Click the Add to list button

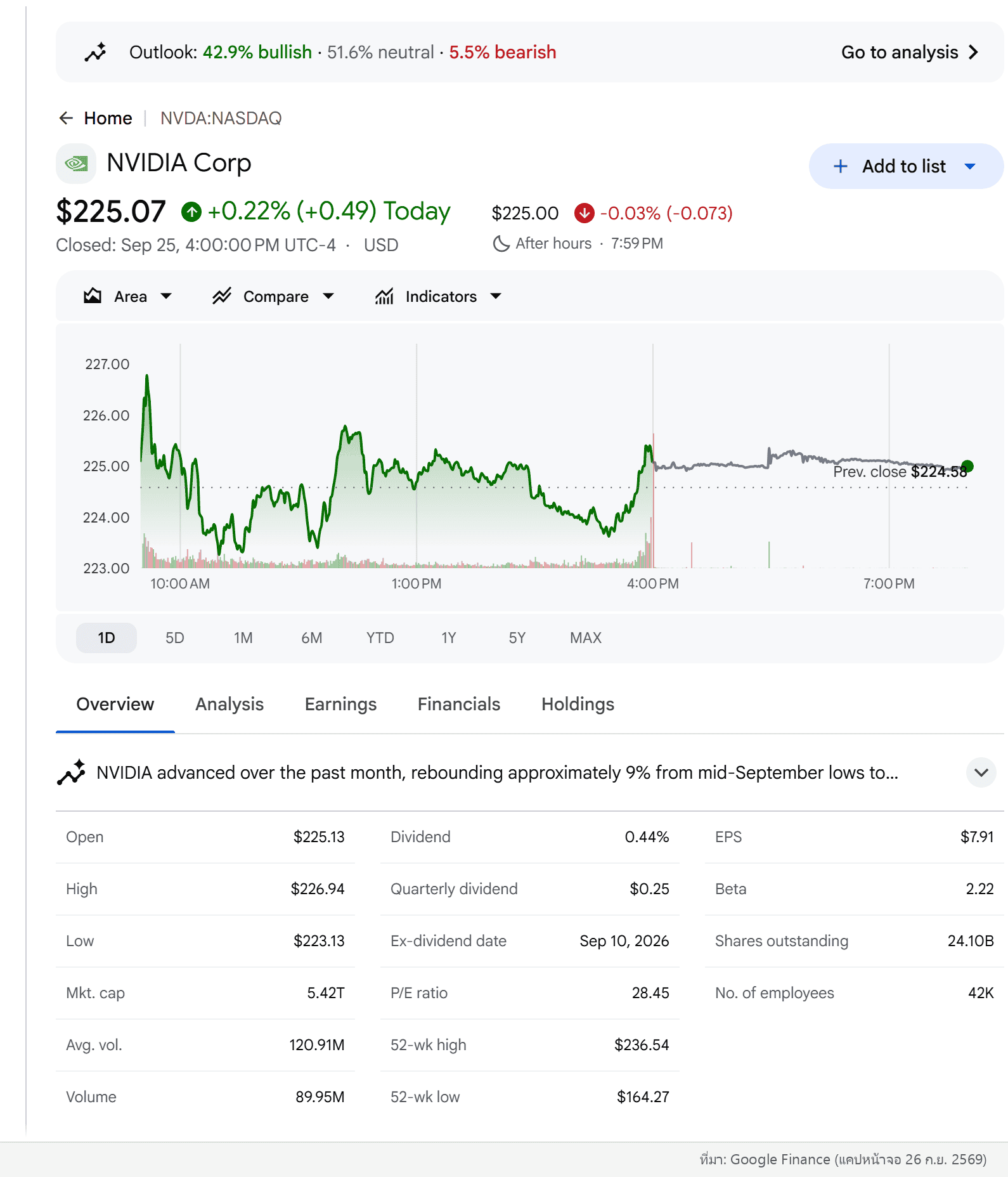click(907, 166)
